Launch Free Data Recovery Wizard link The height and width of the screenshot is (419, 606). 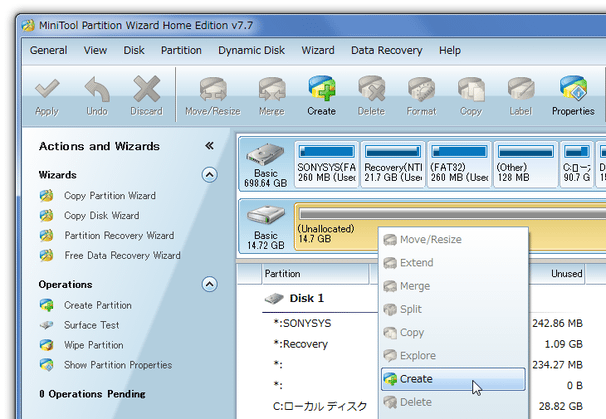pyautogui.click(x=123, y=255)
